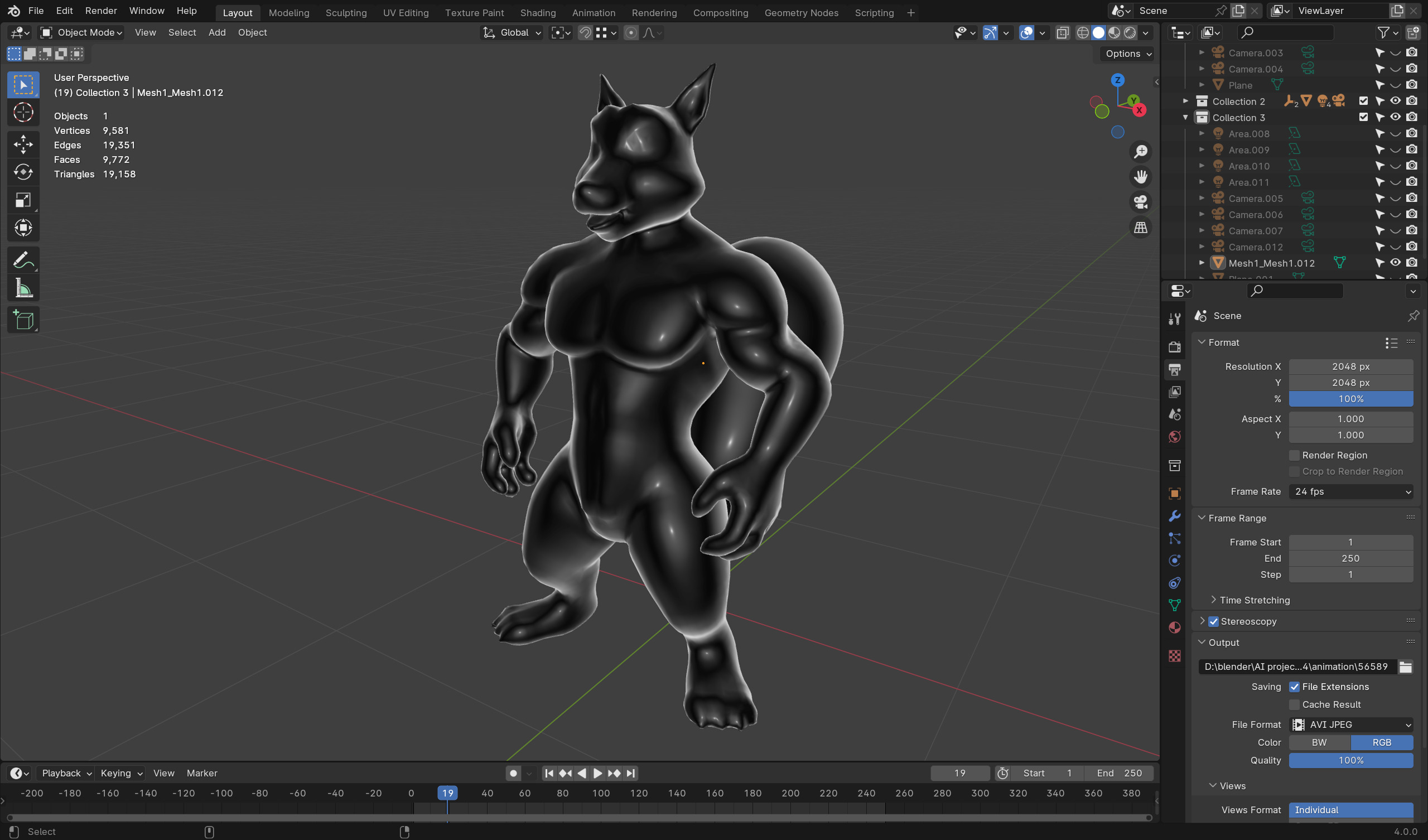The image size is (1428, 840).
Task: Uncheck the Stereoscopy checkbox
Action: click(1213, 621)
